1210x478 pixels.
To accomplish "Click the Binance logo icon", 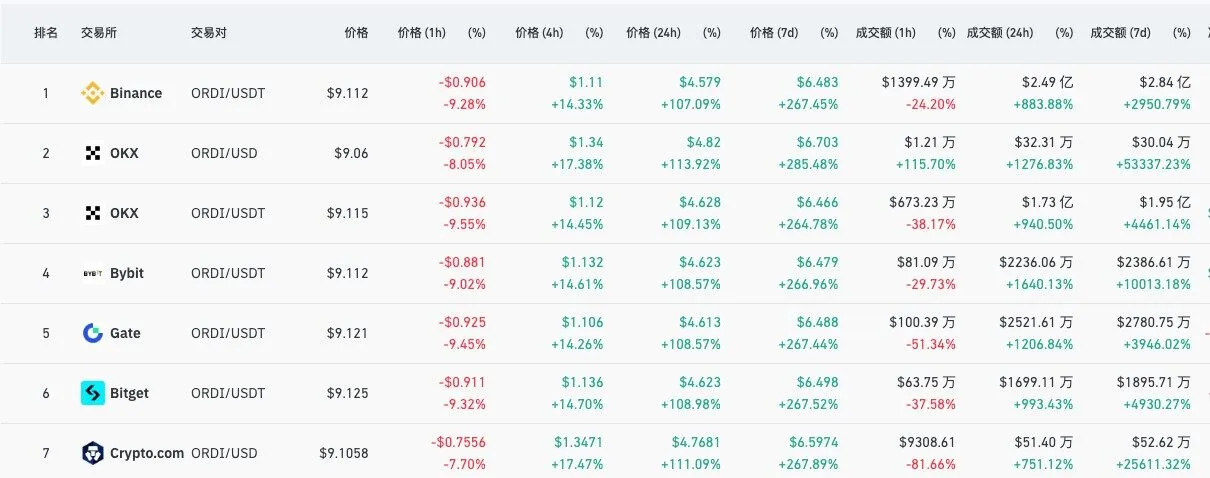I will point(93,93).
